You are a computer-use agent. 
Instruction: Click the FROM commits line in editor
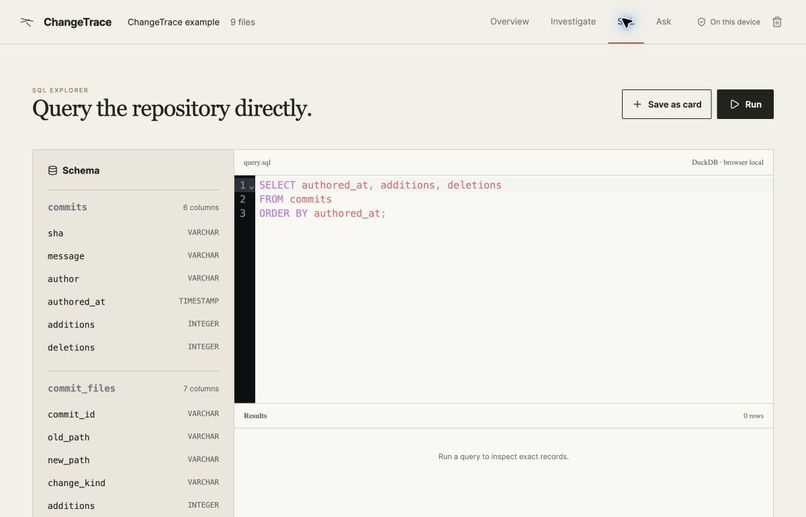point(296,199)
